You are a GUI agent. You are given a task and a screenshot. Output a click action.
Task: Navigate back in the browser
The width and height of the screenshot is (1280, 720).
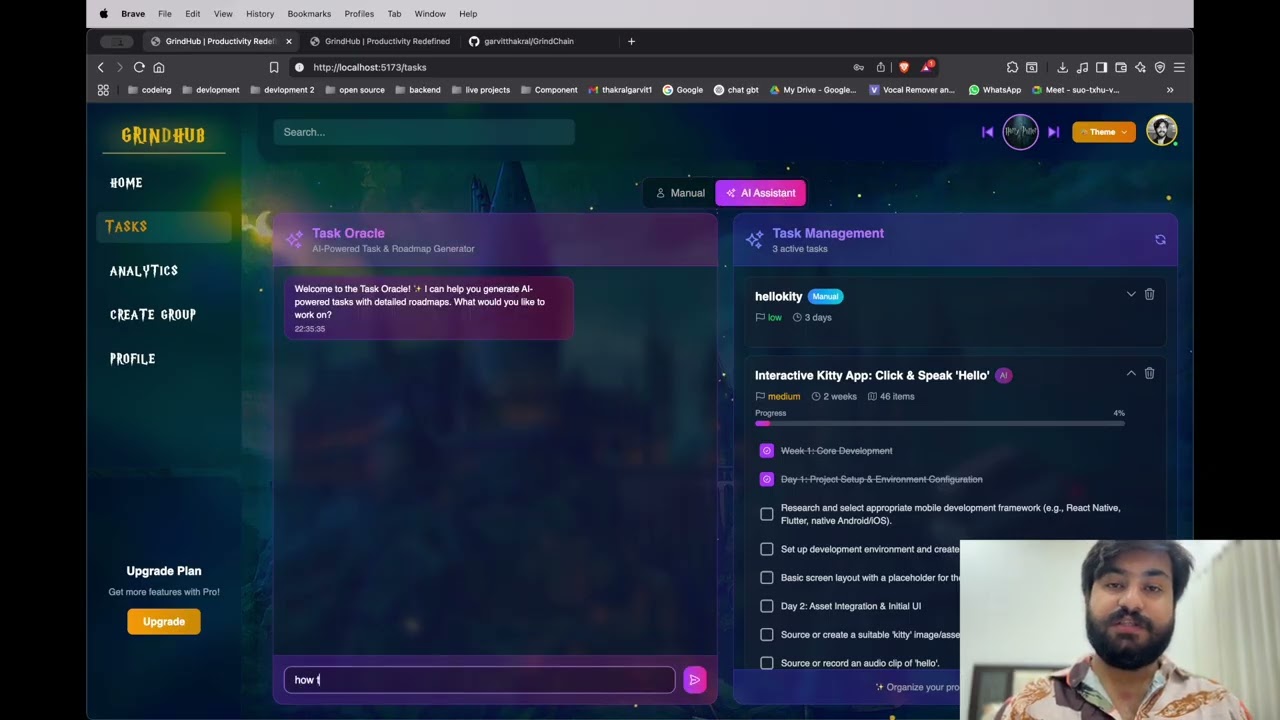(x=101, y=67)
